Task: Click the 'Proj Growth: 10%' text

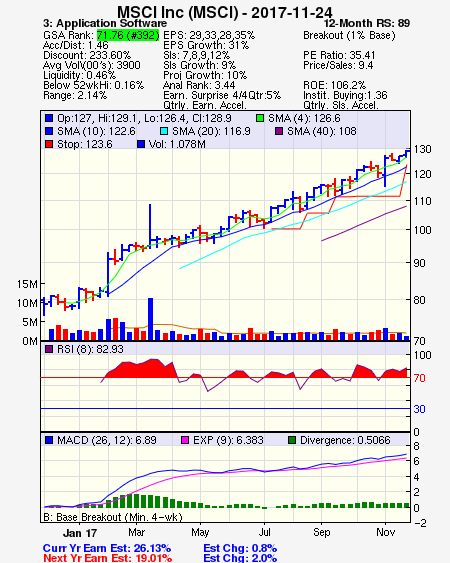Action: click(205, 75)
